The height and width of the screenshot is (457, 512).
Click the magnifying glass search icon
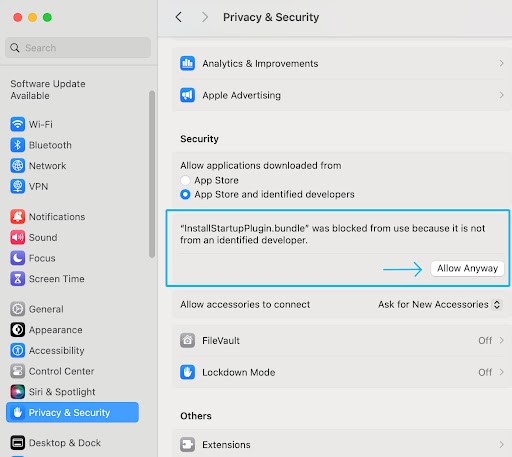pos(15,48)
